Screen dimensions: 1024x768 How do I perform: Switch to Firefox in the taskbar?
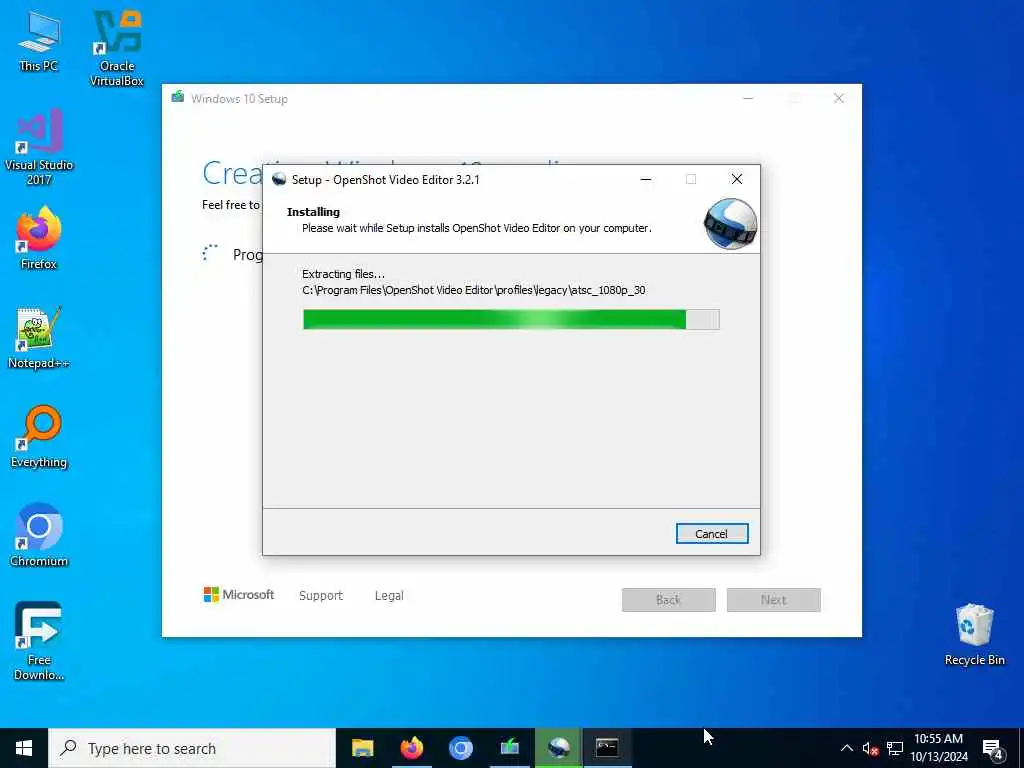point(411,748)
